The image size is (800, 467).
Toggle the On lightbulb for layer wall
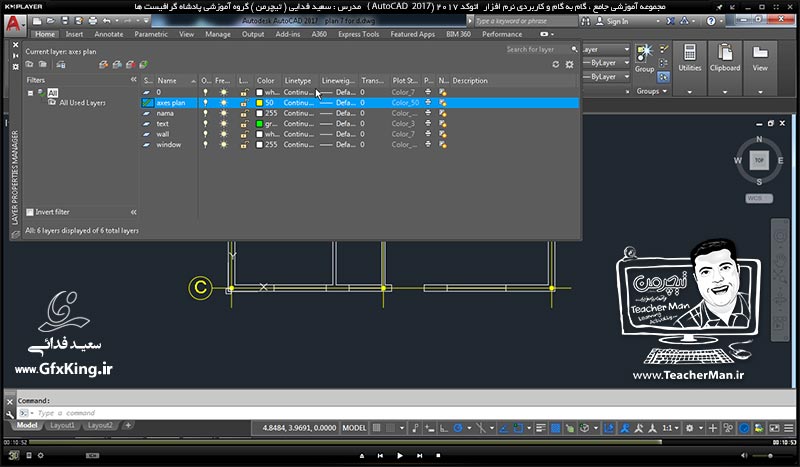[205, 134]
